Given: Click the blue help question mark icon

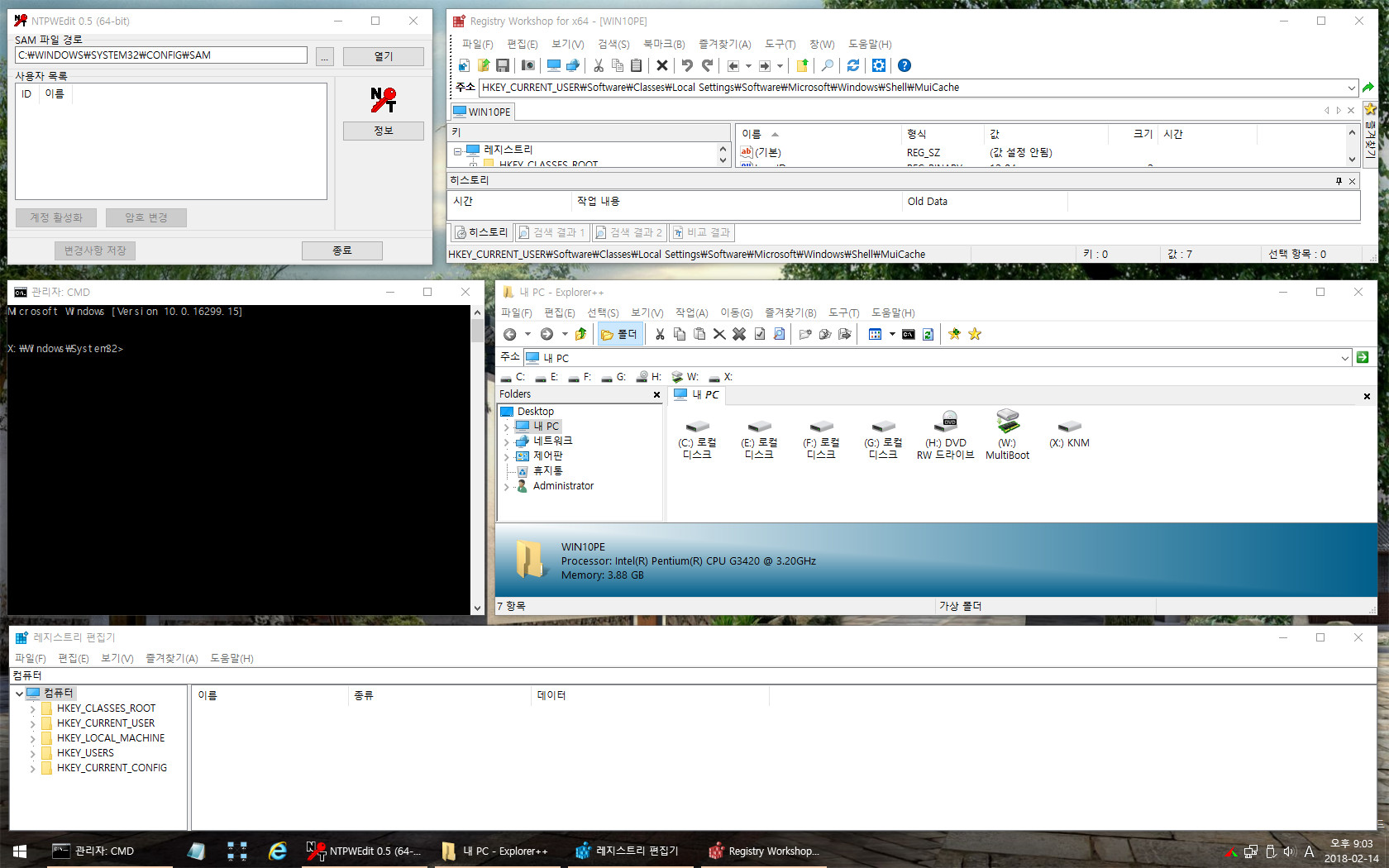Looking at the screenshot, I should coord(905,65).
